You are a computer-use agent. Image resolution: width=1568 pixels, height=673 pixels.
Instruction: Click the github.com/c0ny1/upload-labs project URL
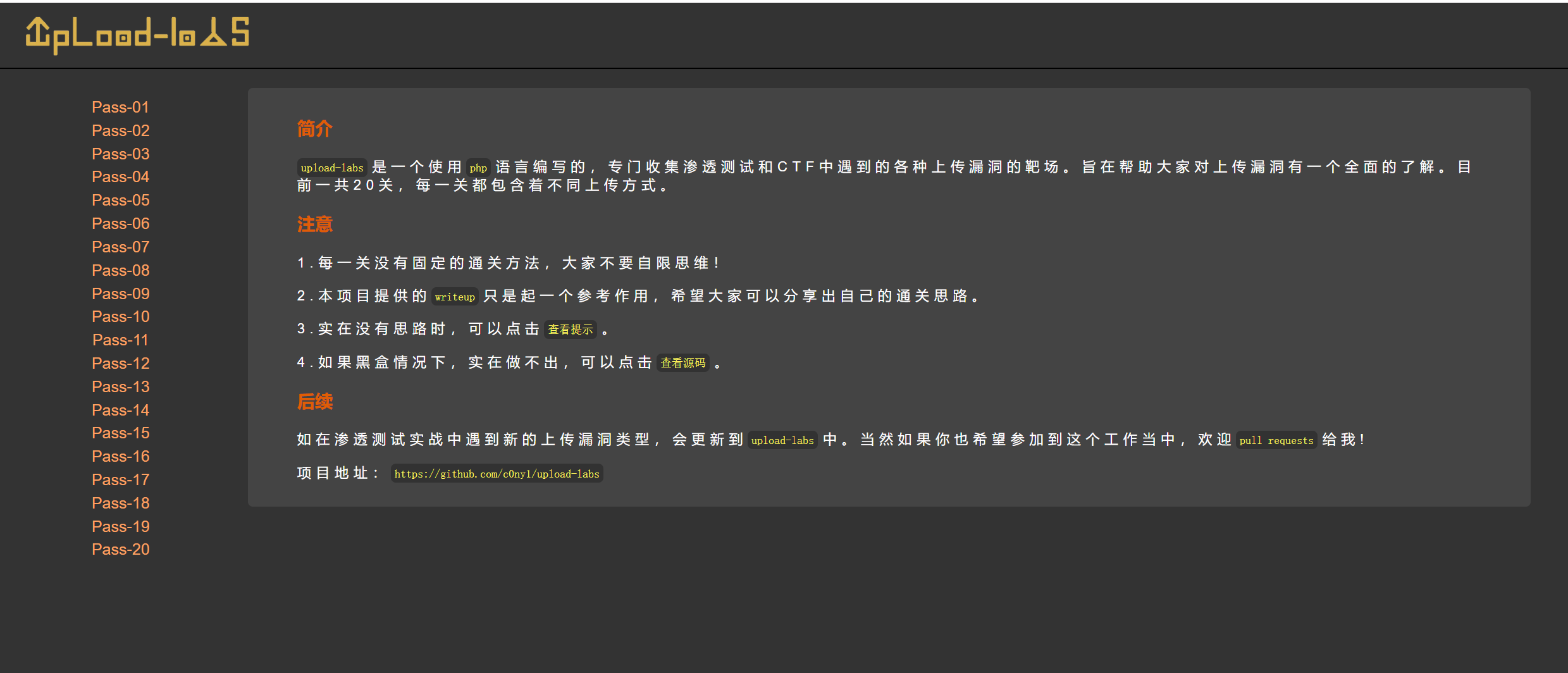pyautogui.click(x=497, y=474)
